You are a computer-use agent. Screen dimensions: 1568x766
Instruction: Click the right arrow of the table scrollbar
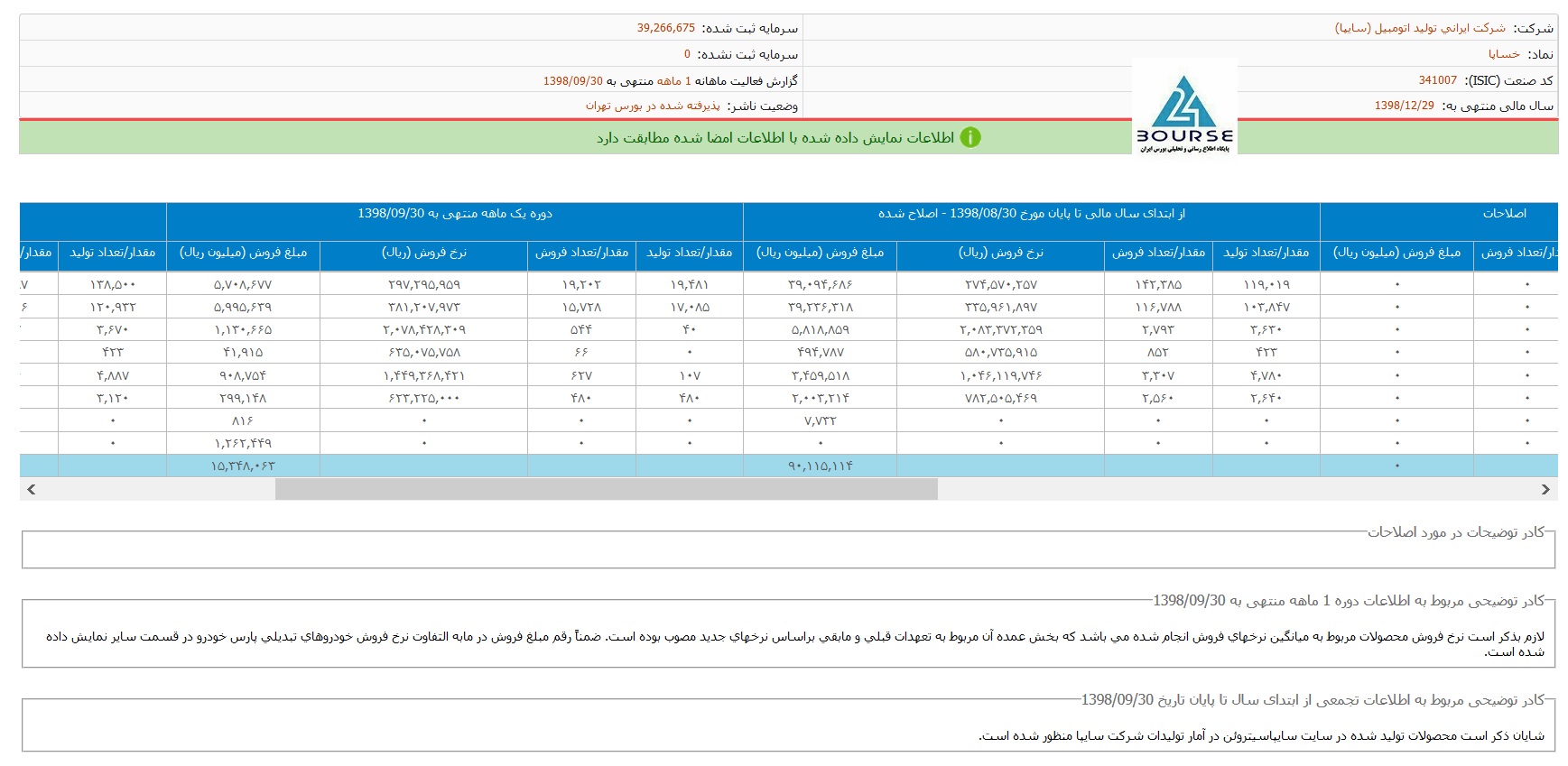pyautogui.click(x=1545, y=489)
